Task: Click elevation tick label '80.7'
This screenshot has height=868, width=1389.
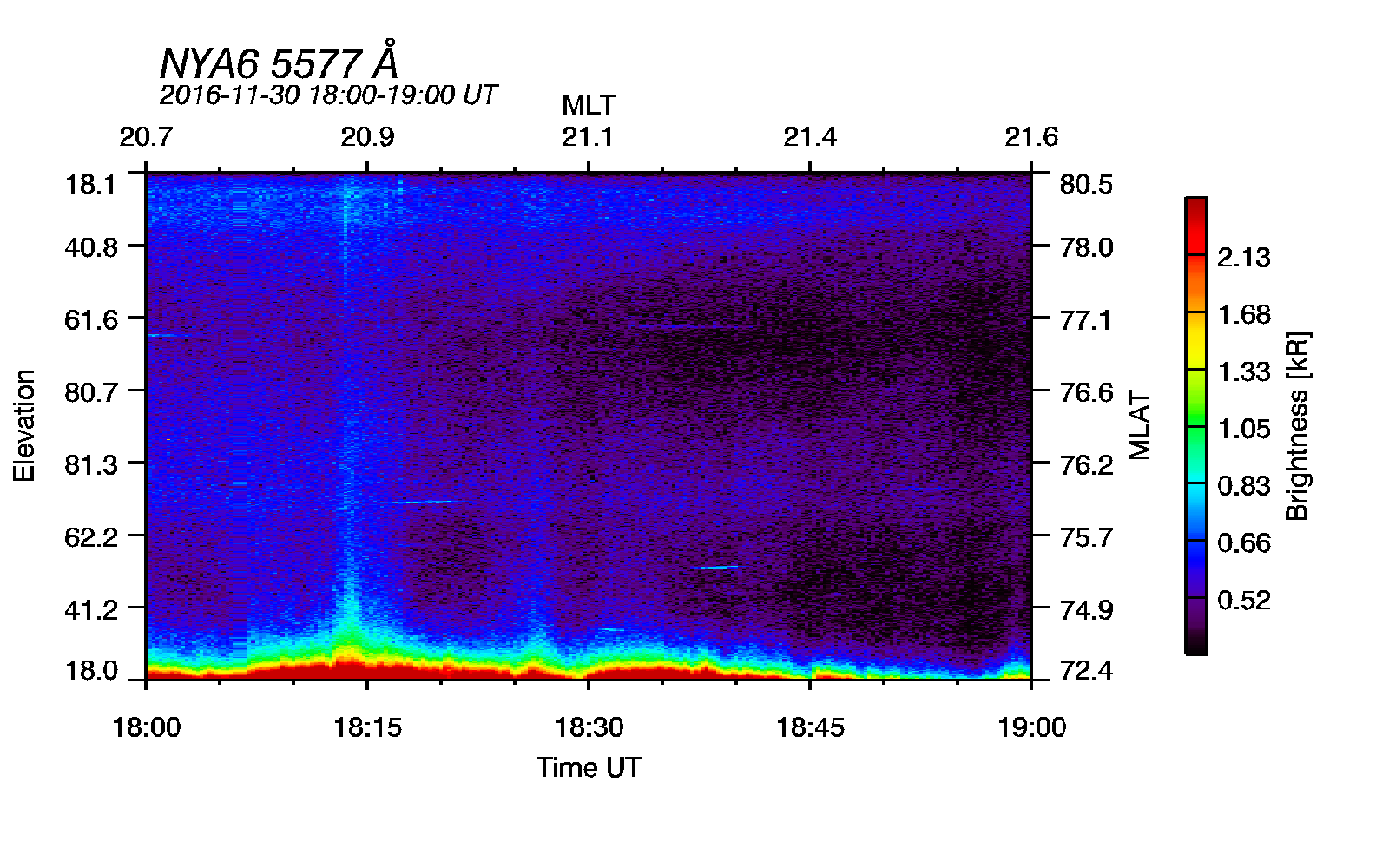Action: (x=91, y=392)
